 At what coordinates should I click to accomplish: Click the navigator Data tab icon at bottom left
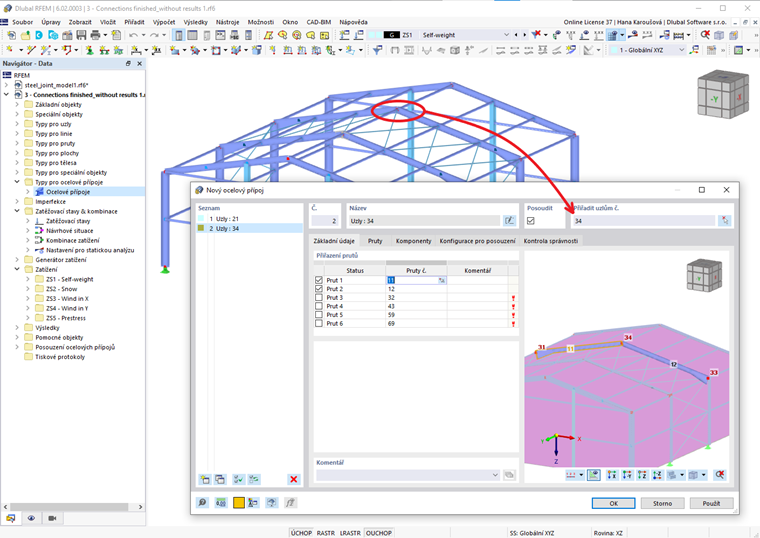pyautogui.click(x=10, y=518)
